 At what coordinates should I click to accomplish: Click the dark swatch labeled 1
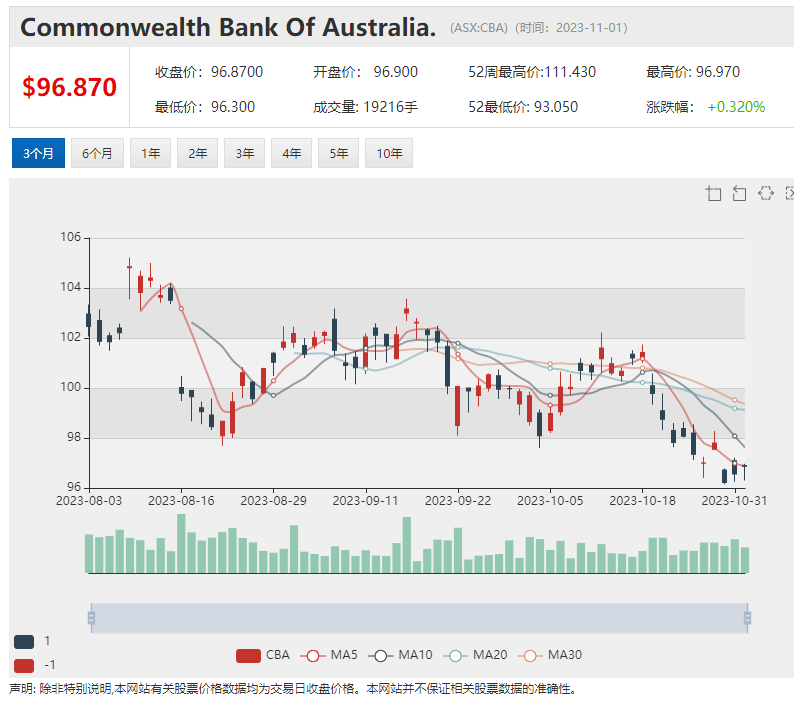click(24, 641)
